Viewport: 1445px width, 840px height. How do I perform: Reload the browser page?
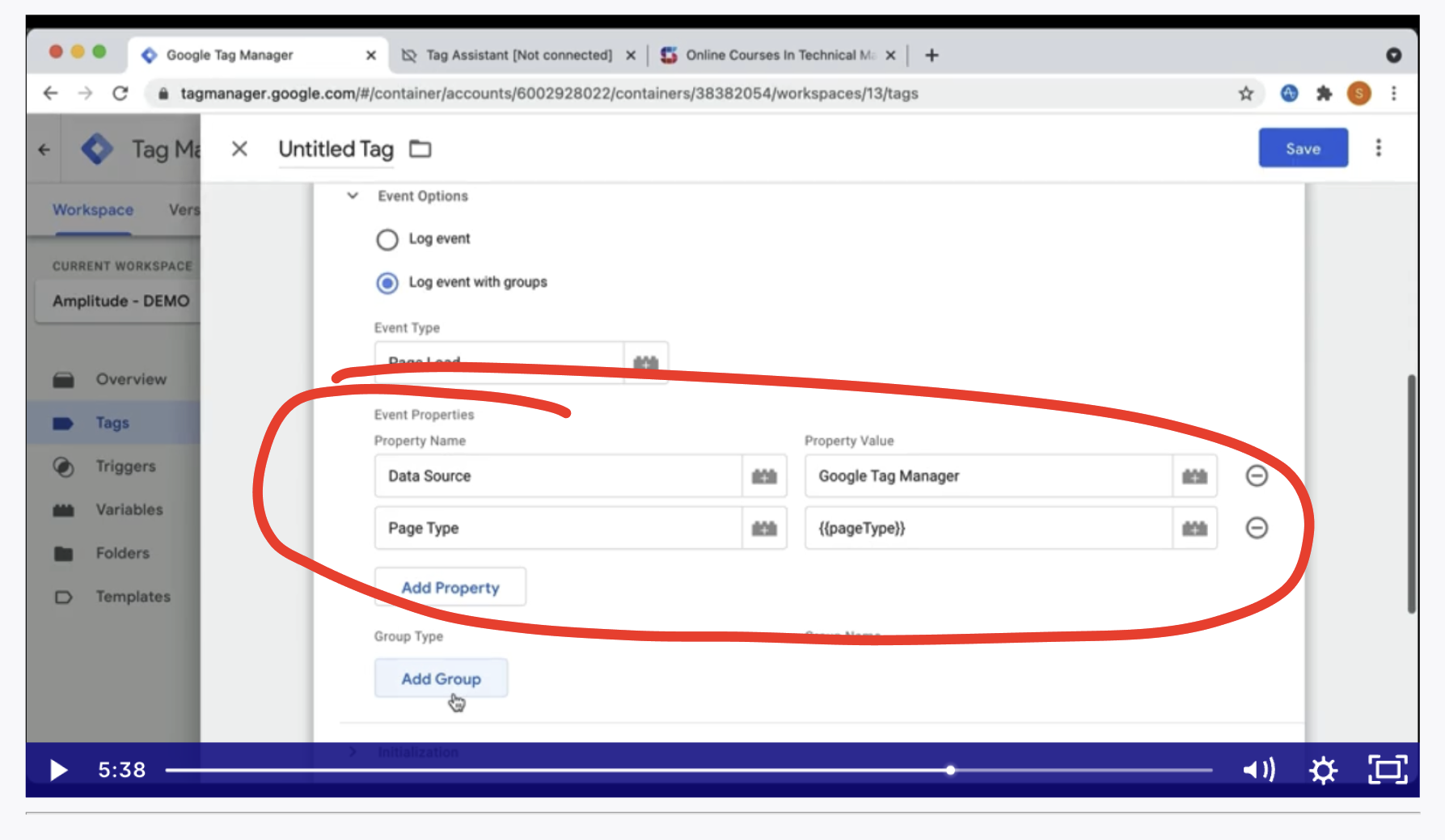[x=120, y=94]
